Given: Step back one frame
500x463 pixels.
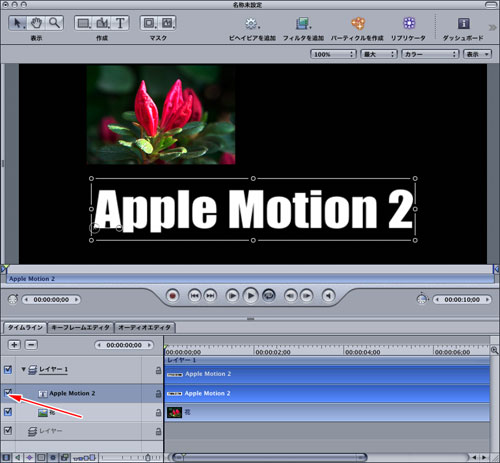Looking at the screenshot, I should coord(291,296).
